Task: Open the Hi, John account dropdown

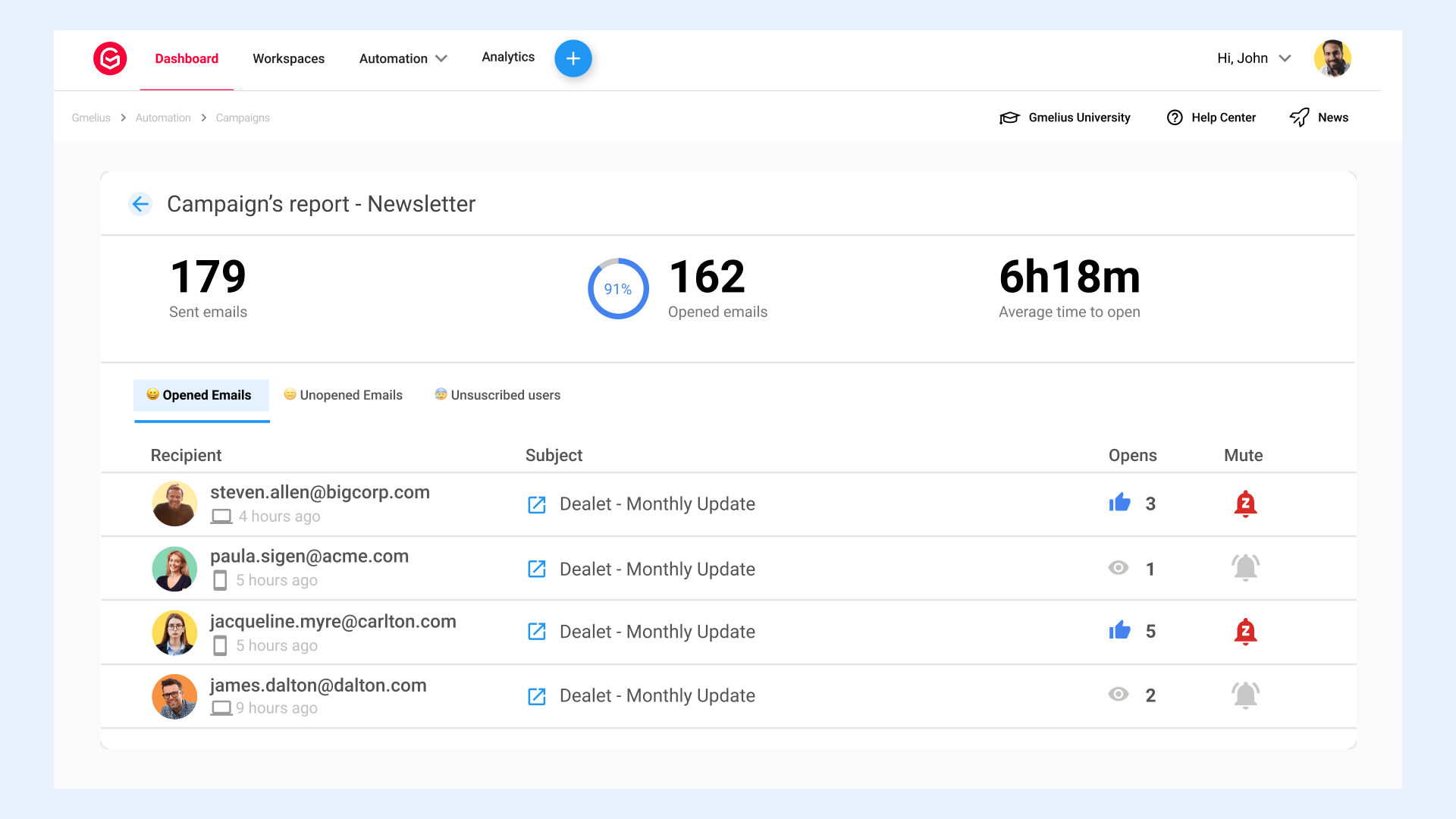Action: tap(1254, 58)
